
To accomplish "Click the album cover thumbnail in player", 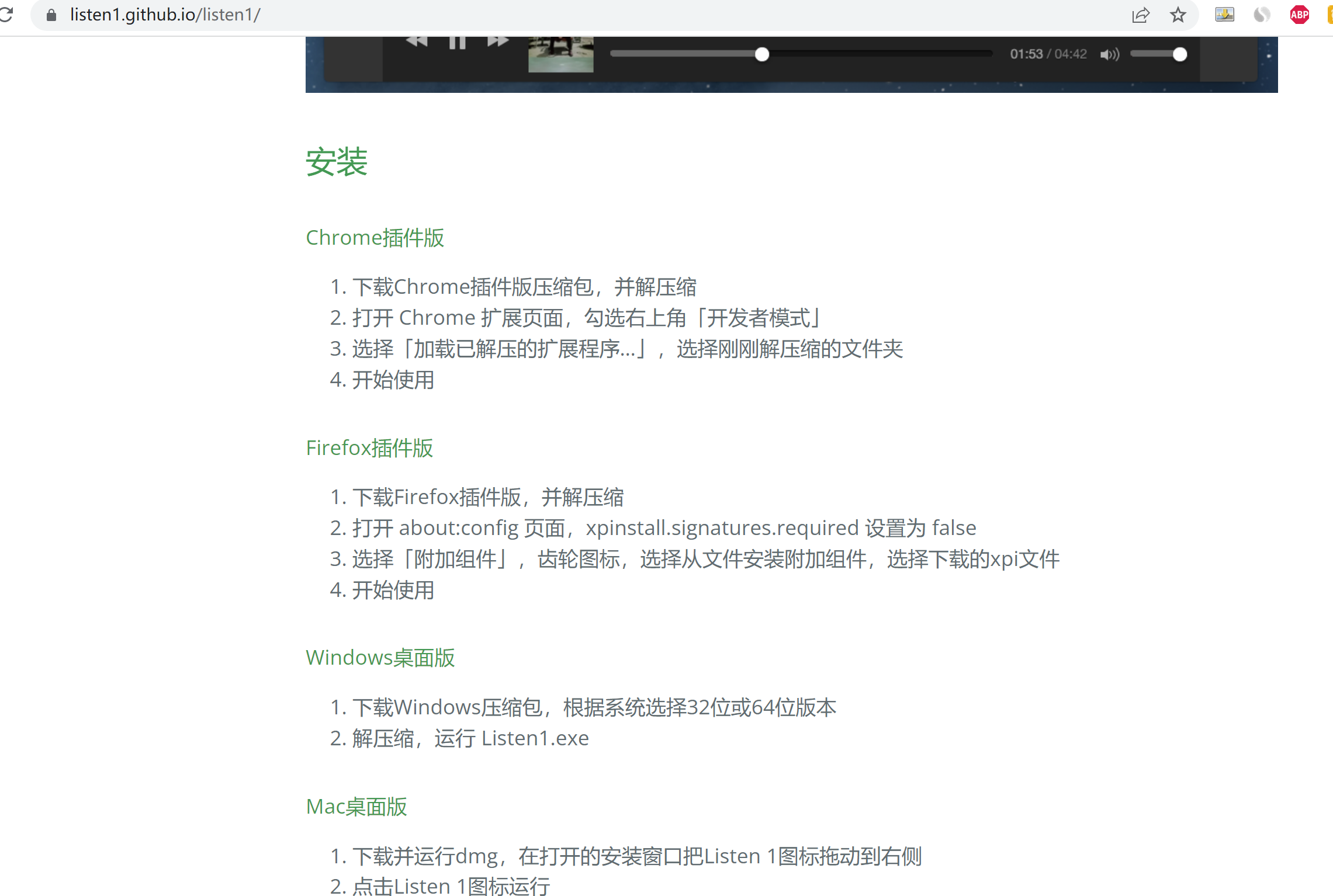I will tap(560, 54).
